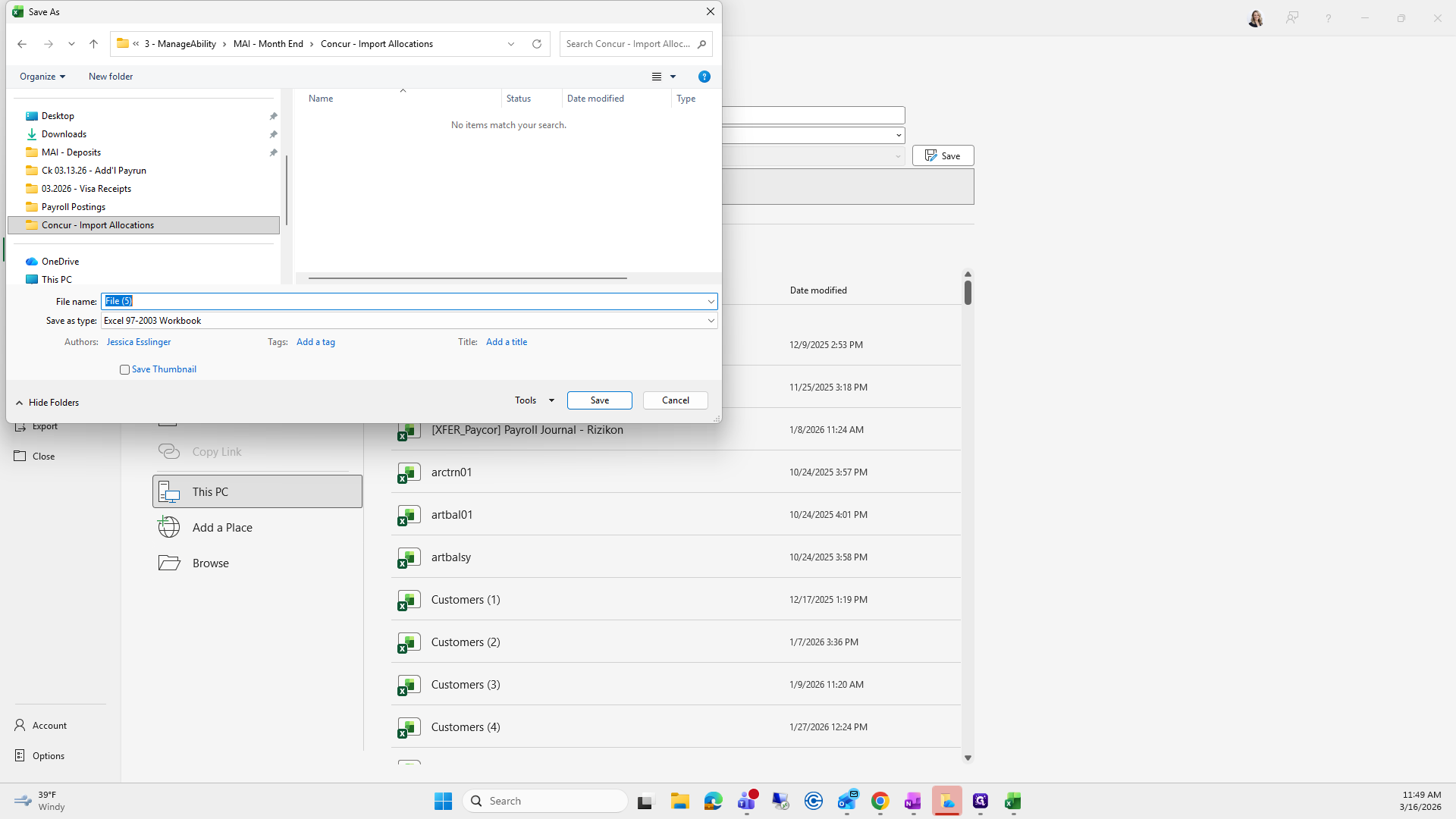
Task: Refresh the Concur folder listing
Action: (x=537, y=44)
